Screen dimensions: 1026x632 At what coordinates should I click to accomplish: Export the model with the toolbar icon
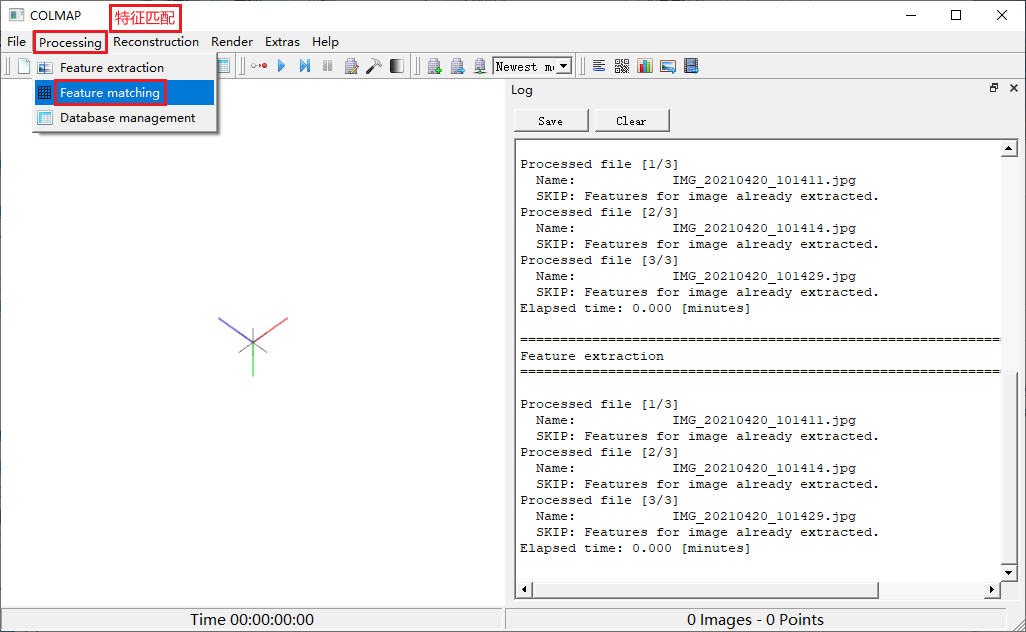[457, 66]
